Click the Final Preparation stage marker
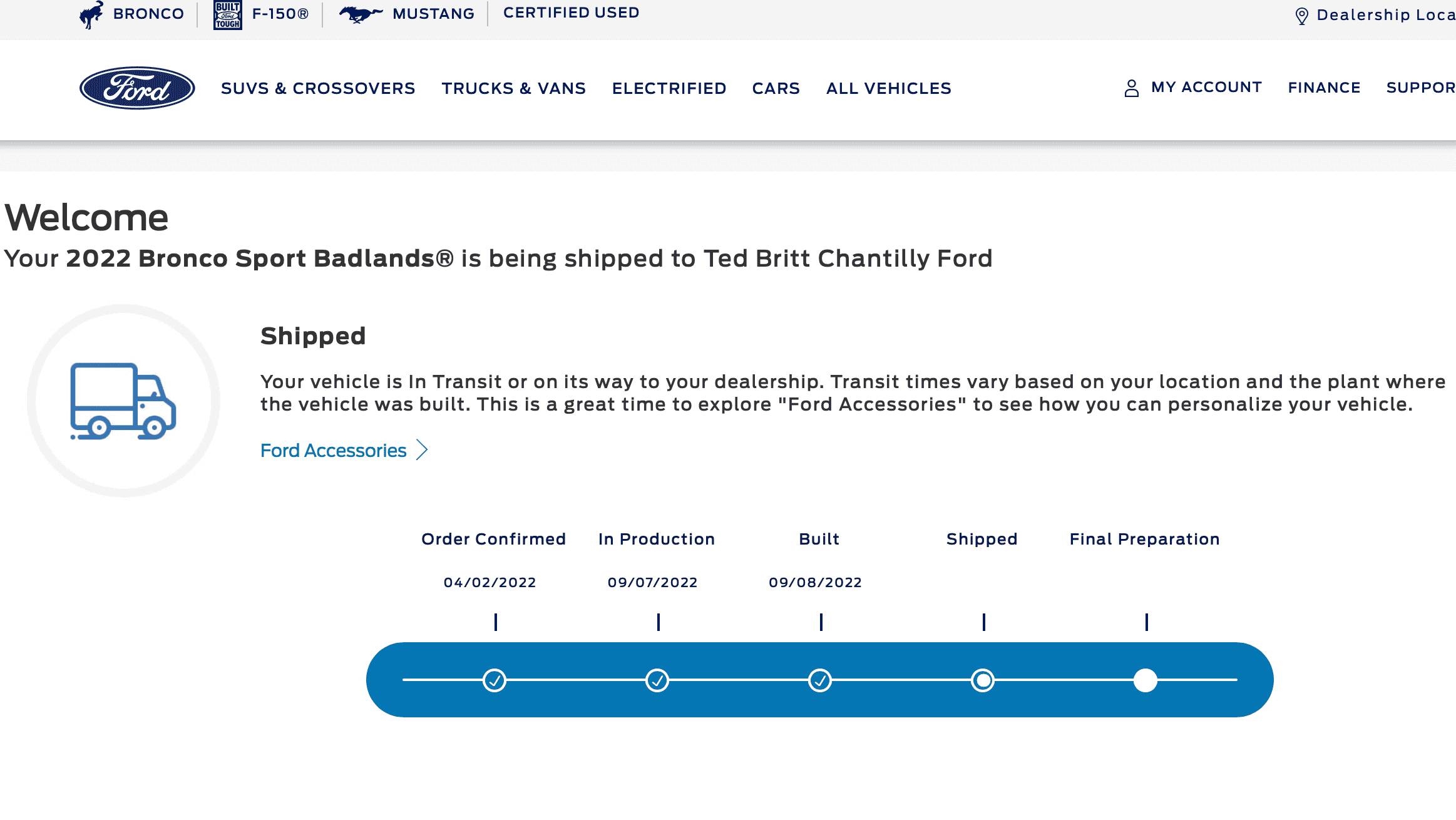 pos(1146,680)
